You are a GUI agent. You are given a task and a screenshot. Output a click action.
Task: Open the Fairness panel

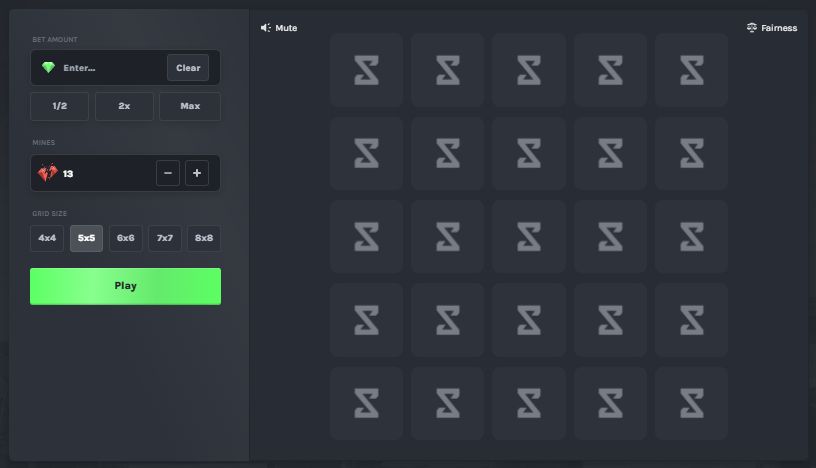[x=771, y=28]
